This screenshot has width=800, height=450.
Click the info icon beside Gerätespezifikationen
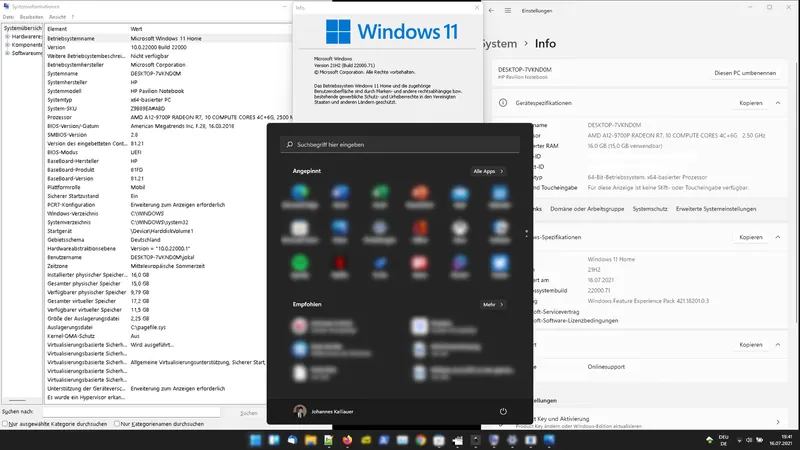tap(503, 103)
